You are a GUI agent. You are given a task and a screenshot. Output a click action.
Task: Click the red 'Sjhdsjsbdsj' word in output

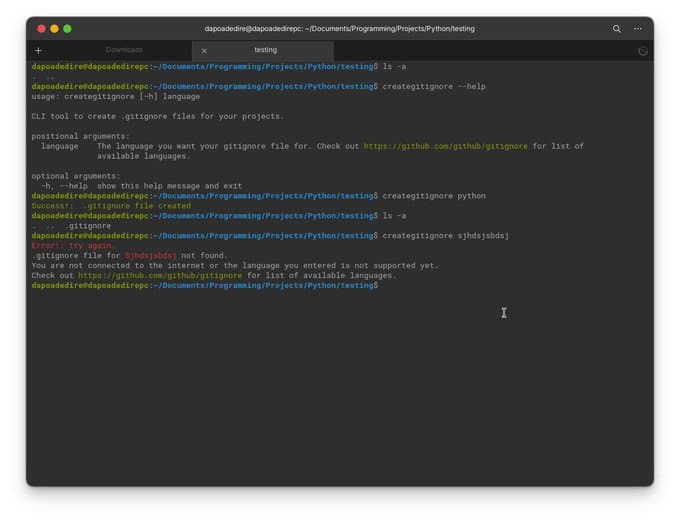tap(150, 256)
